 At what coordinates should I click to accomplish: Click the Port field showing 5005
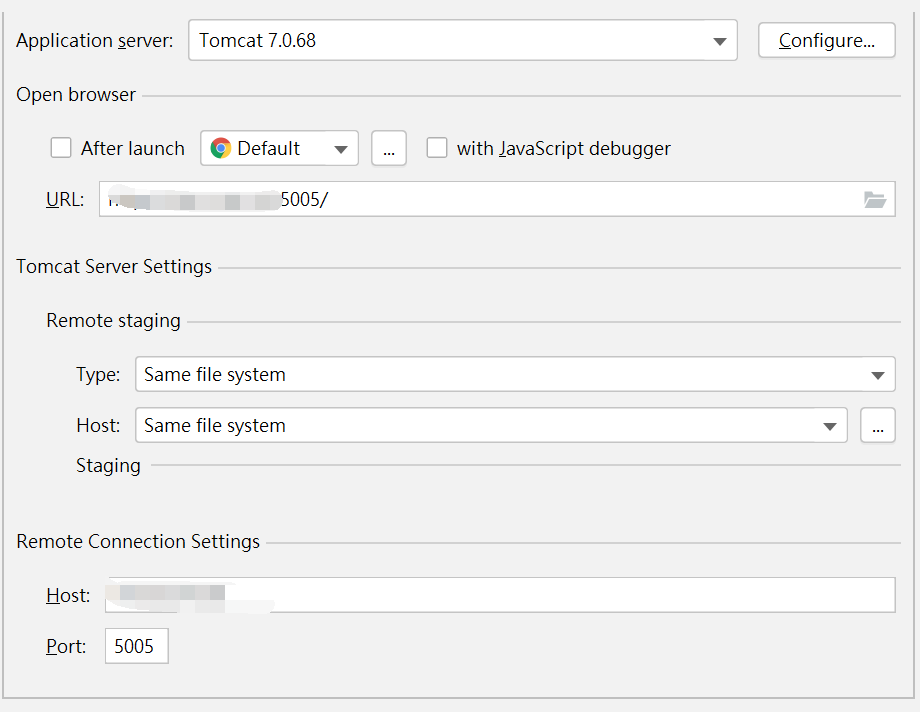pyautogui.click(x=136, y=647)
